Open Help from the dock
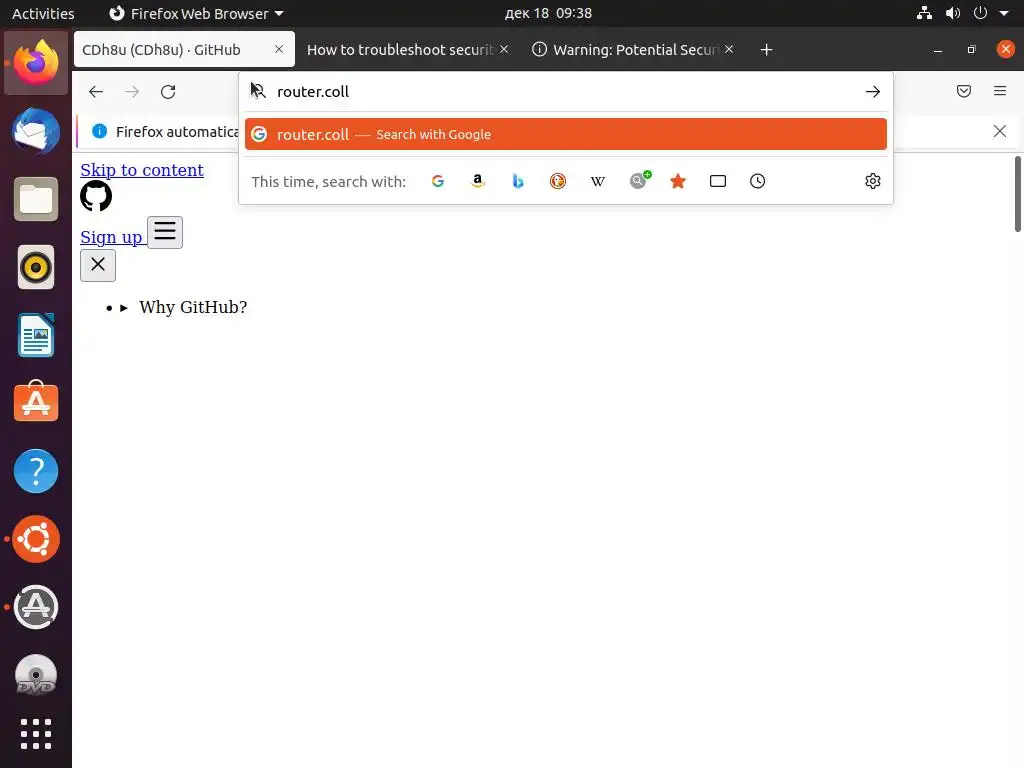The width and height of the screenshot is (1024, 768). 36,471
